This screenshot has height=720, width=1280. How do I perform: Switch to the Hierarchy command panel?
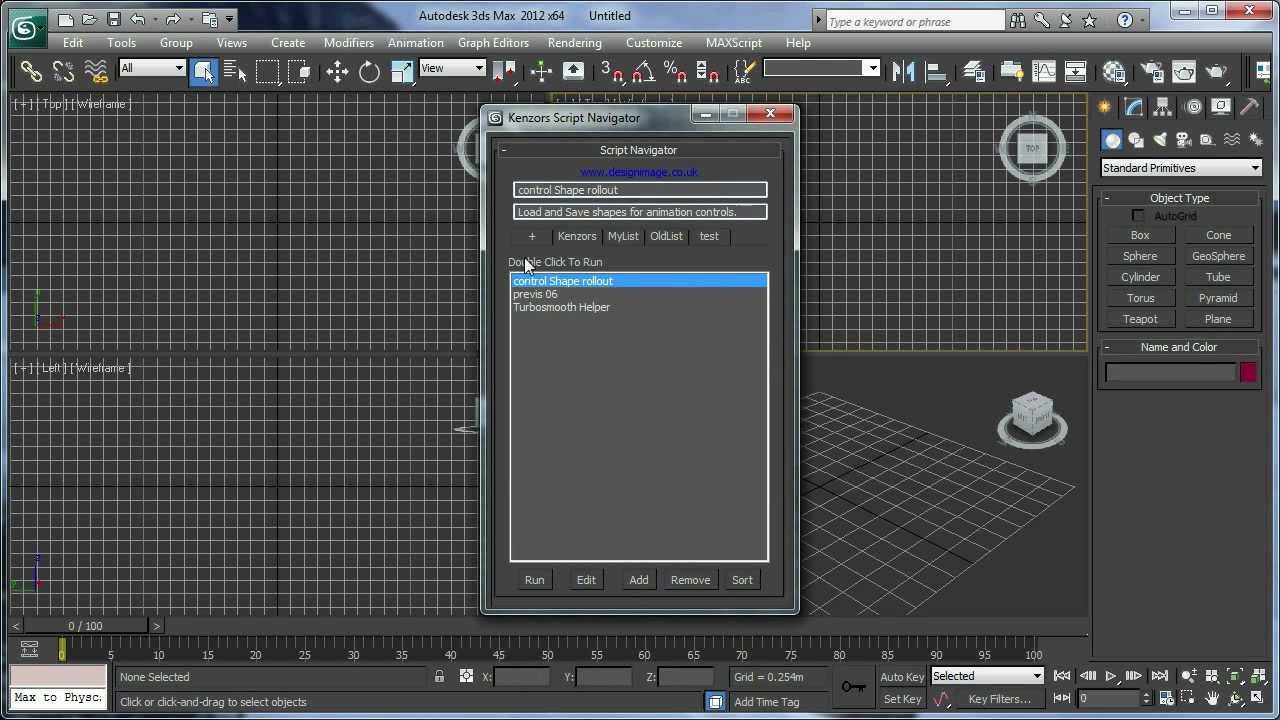[1162, 107]
